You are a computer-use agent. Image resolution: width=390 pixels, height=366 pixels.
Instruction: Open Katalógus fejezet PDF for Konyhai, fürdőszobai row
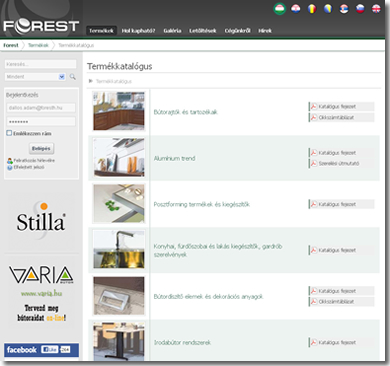pos(341,250)
